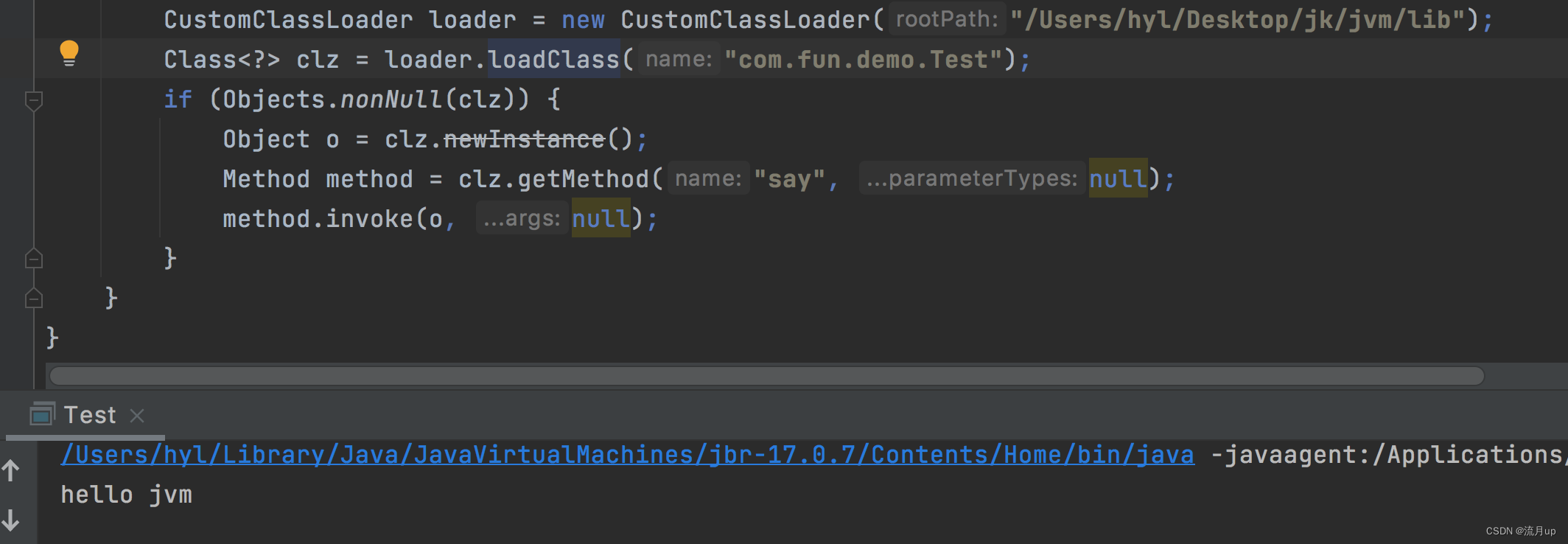
Task: Click the nonNull method name
Action: [391, 100]
